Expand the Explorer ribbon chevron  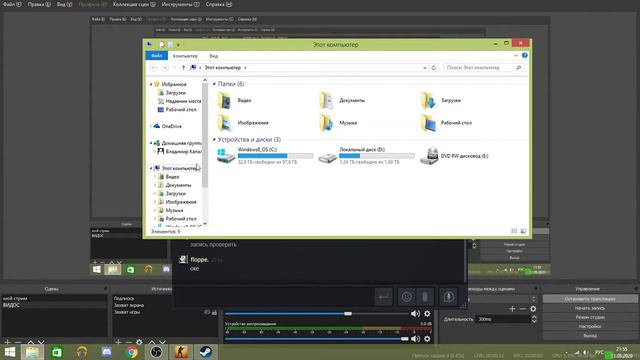coord(516,55)
